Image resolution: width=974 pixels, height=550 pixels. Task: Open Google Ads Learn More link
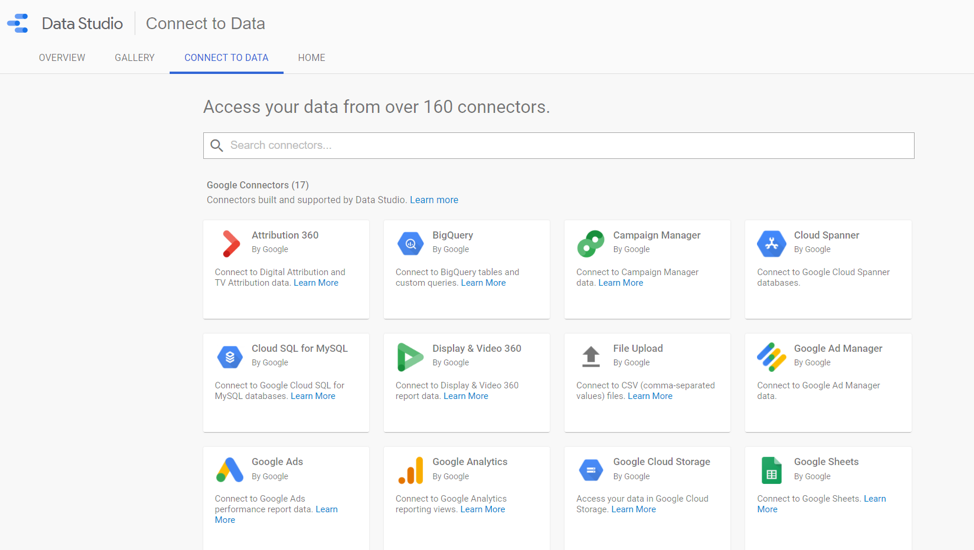(326, 509)
